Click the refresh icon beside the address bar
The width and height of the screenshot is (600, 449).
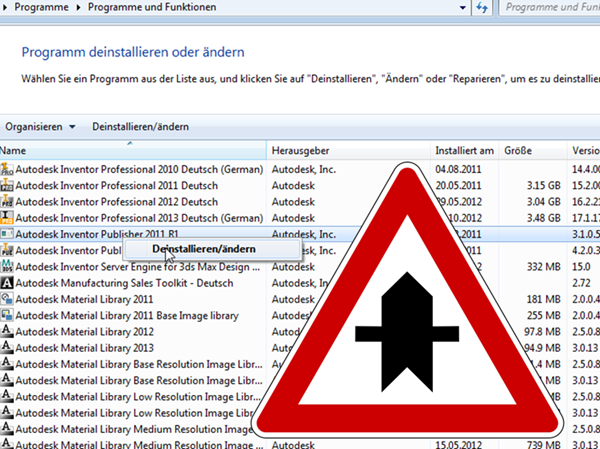point(482,7)
